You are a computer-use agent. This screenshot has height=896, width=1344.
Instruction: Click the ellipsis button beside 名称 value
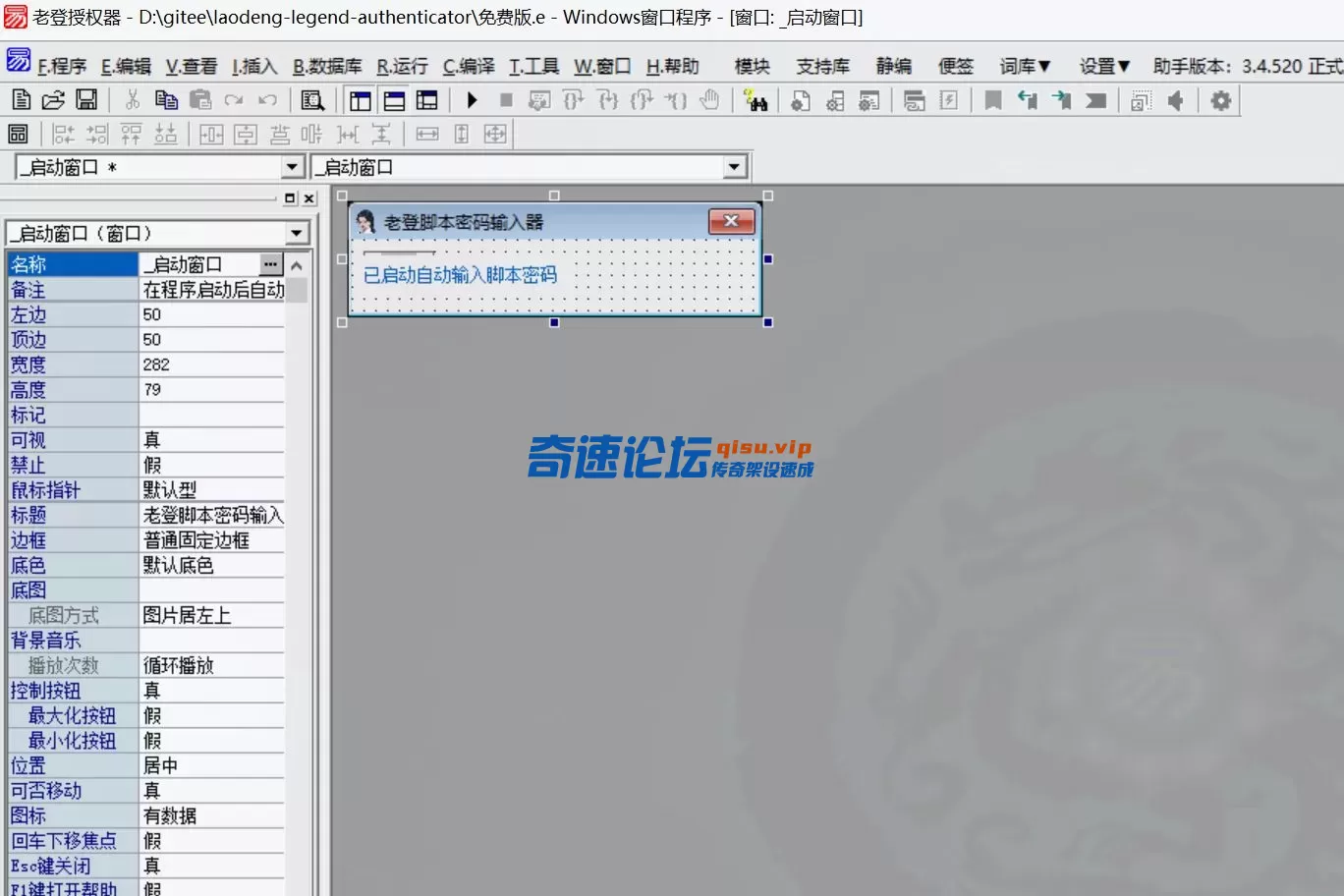270,264
